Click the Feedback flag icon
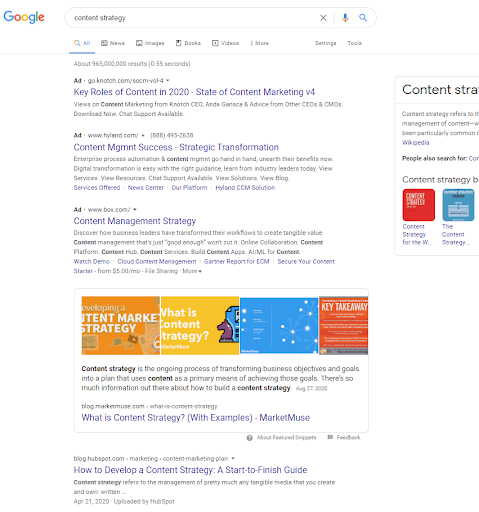This screenshot has width=479, height=512. (330, 437)
